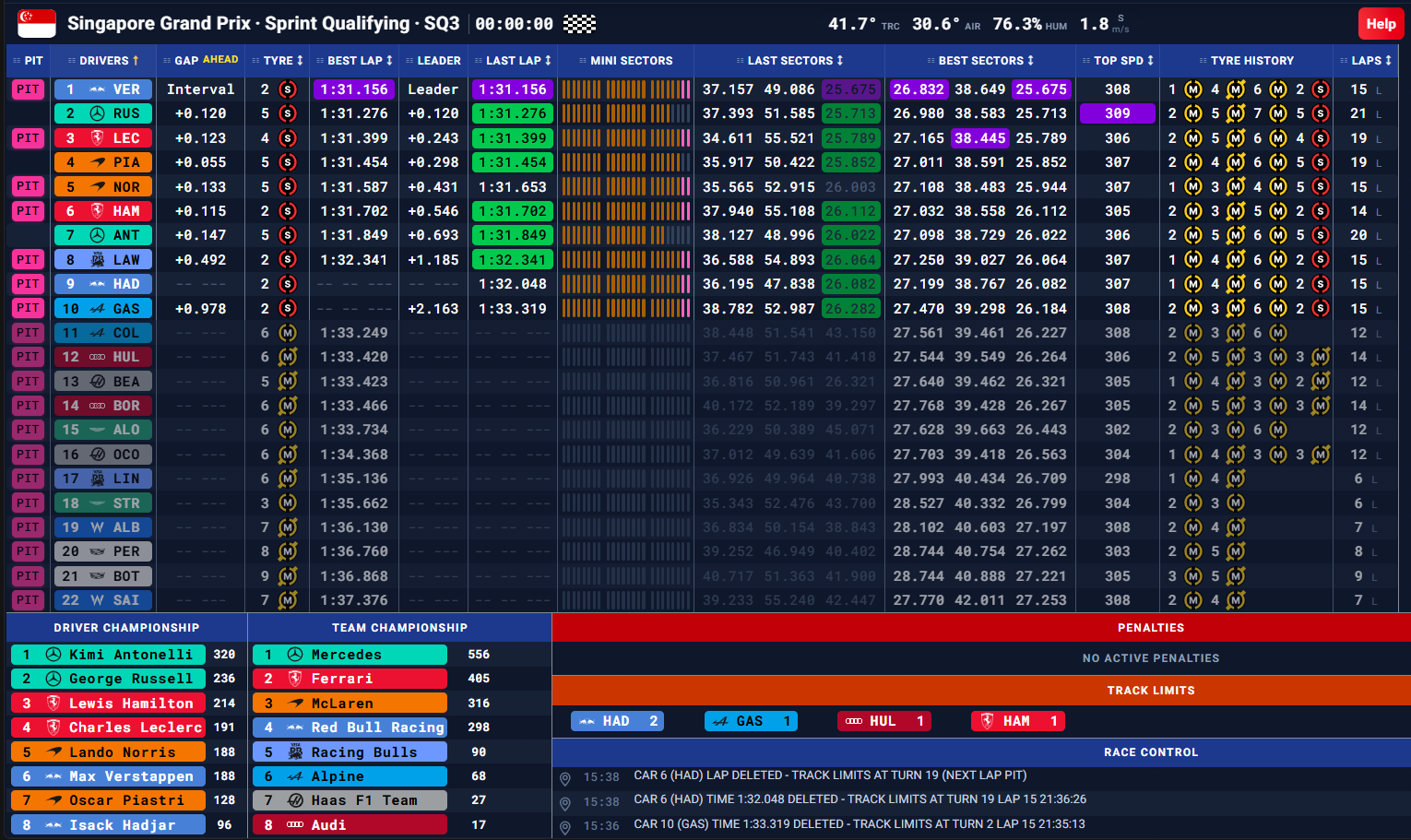The width and height of the screenshot is (1411, 840).
Task: Click the Ferrari logo in Team Championship
Action: (295, 679)
